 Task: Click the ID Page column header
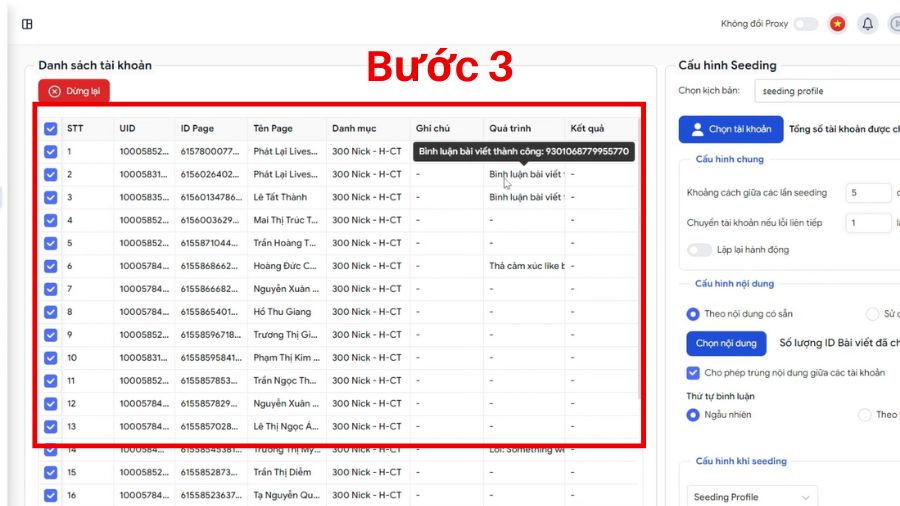(x=197, y=129)
